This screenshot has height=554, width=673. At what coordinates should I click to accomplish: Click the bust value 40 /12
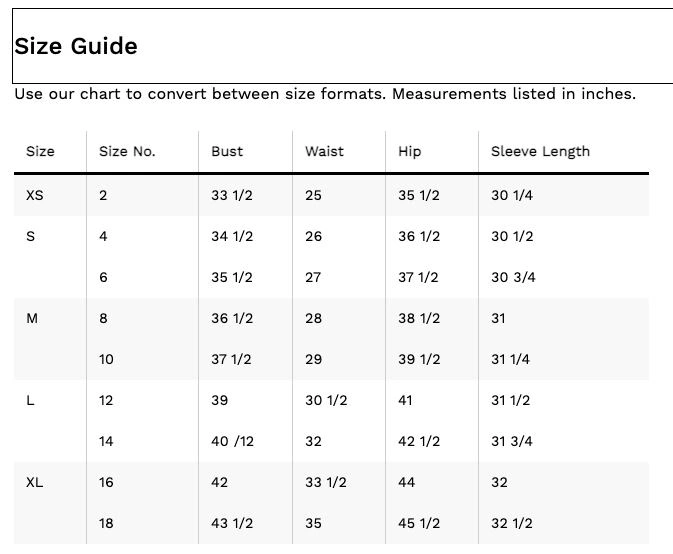tap(232, 442)
